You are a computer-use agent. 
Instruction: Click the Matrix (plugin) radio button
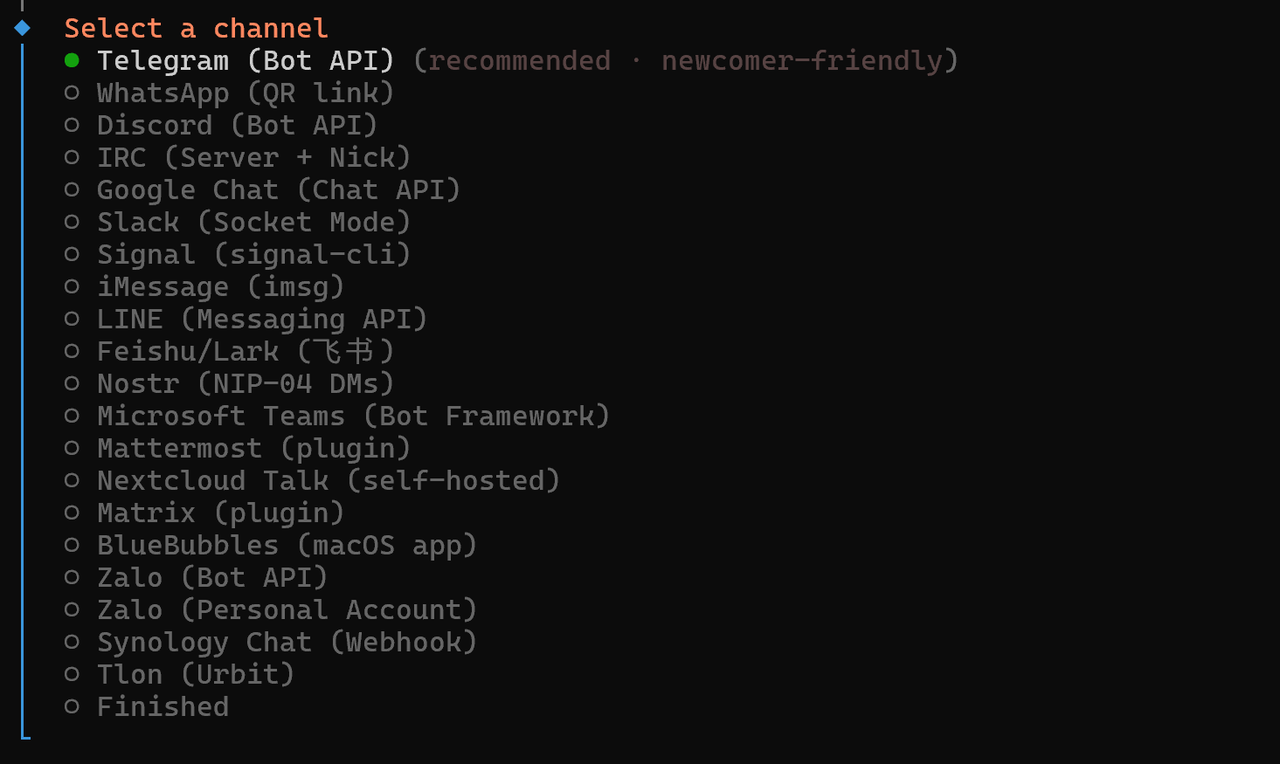point(72,513)
